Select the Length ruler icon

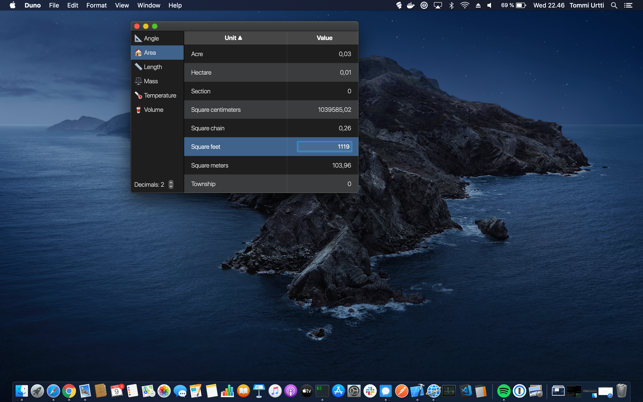(x=138, y=67)
